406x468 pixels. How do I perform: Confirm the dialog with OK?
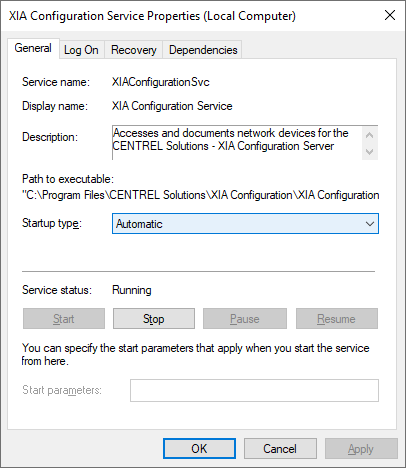tap(199, 449)
